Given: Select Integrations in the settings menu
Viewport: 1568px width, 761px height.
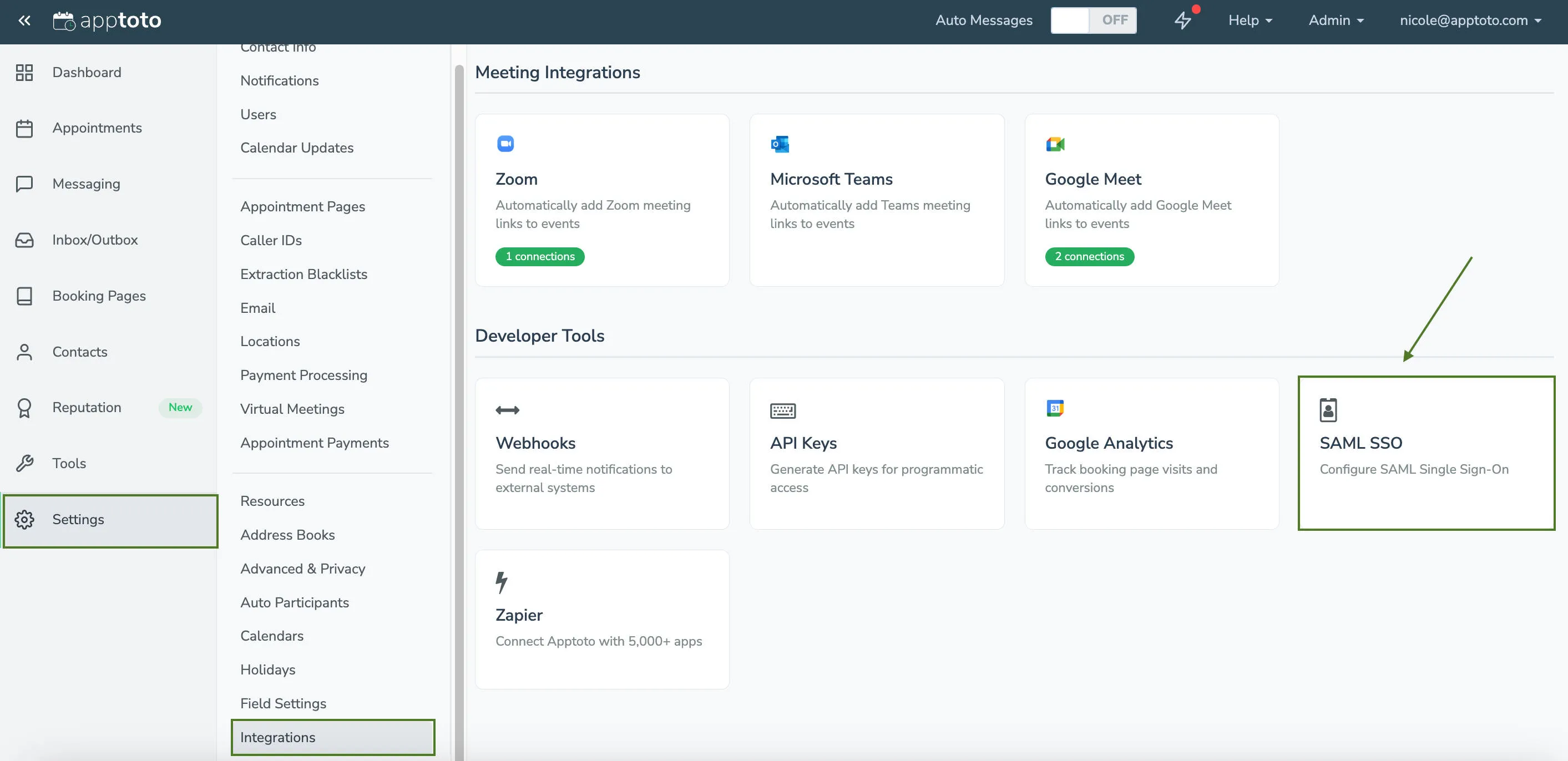Looking at the screenshot, I should point(277,737).
